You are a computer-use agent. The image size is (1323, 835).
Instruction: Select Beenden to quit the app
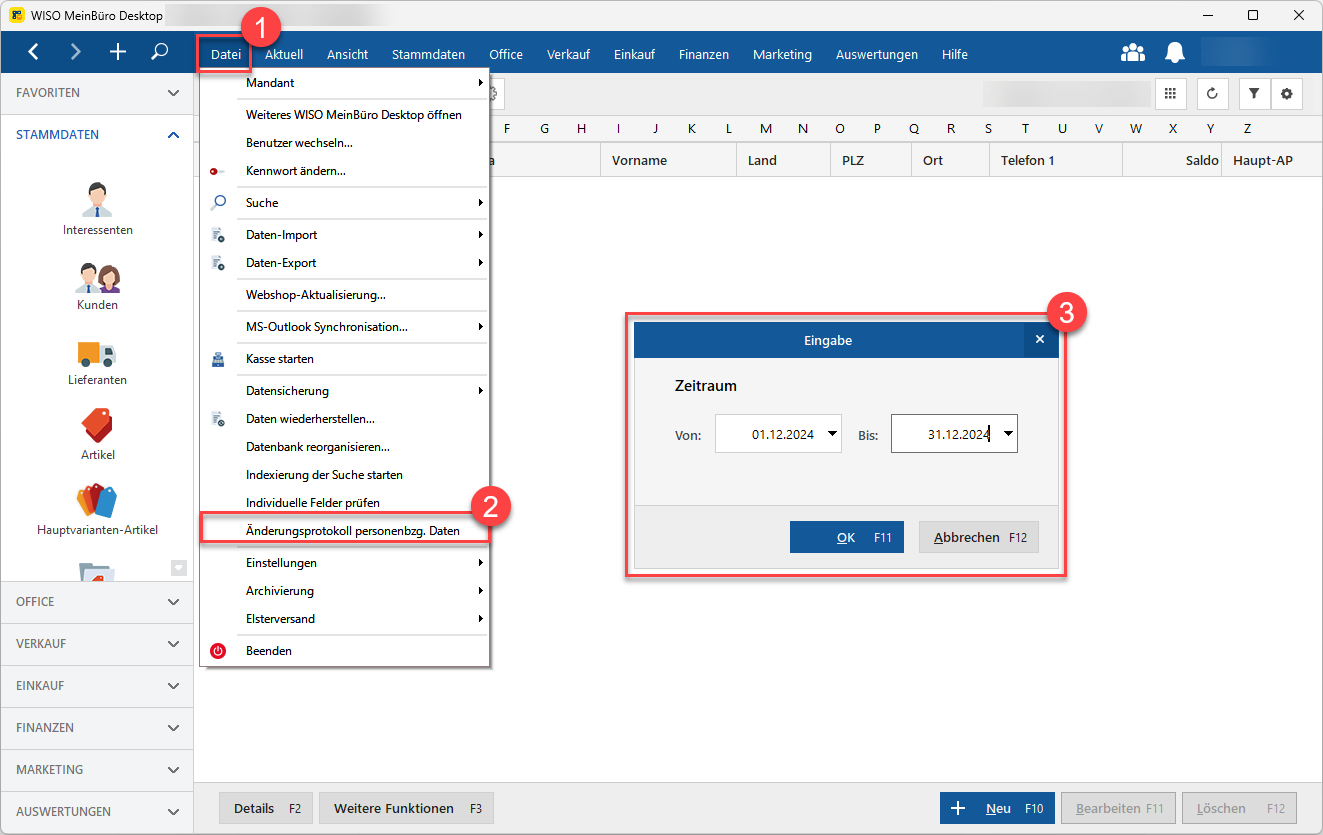click(345, 651)
